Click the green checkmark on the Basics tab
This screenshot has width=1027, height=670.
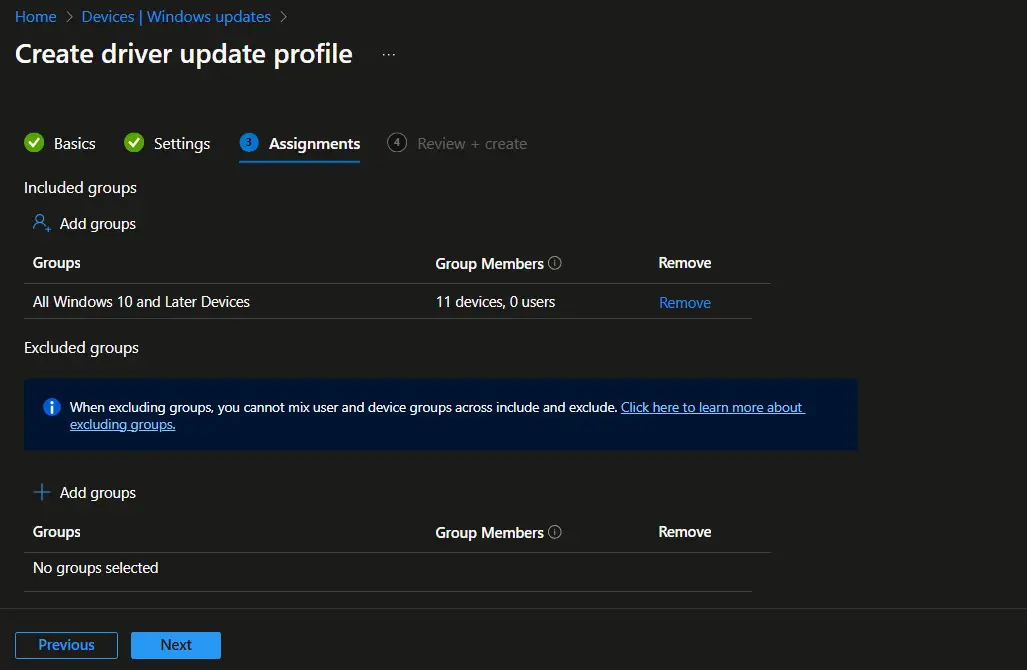pyautogui.click(x=34, y=143)
